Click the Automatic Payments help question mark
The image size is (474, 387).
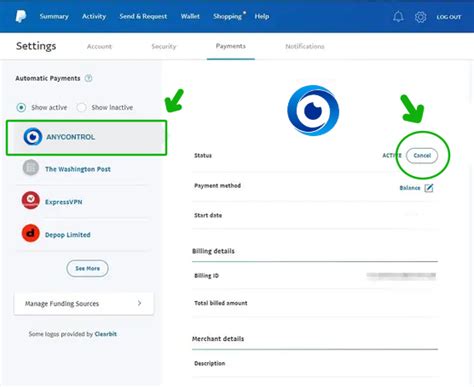click(x=88, y=78)
